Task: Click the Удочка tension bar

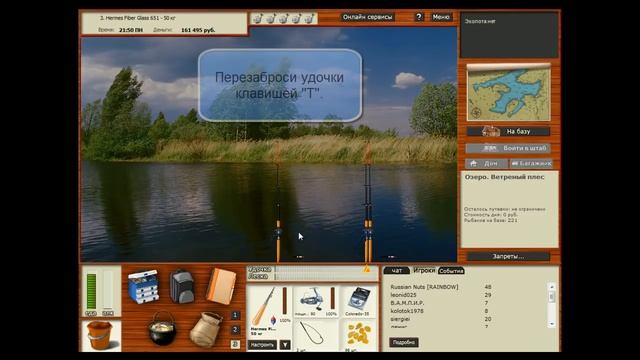Action: coord(326,269)
